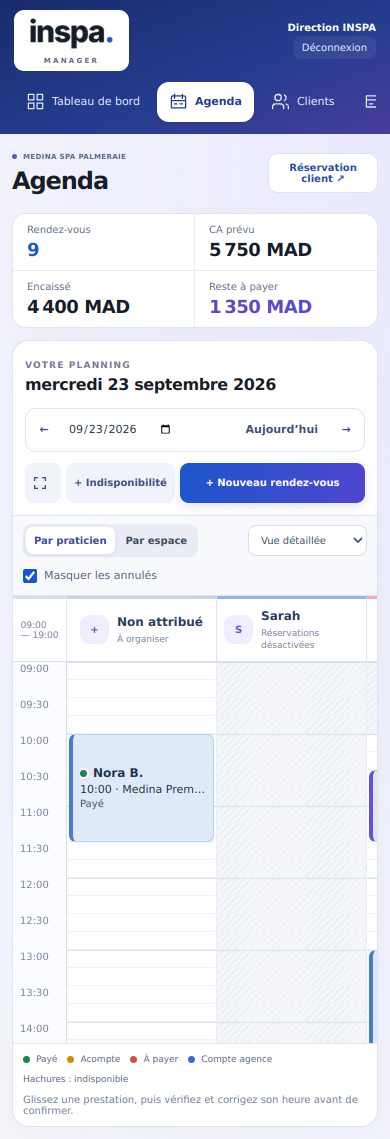
Task: Open the calendar picker icon in date field
Action: coord(166,429)
